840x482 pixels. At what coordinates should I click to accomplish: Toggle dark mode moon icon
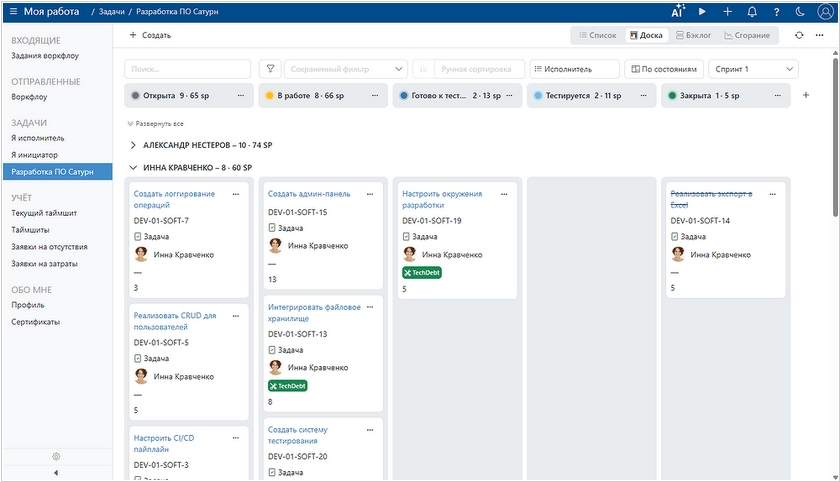(x=800, y=11)
